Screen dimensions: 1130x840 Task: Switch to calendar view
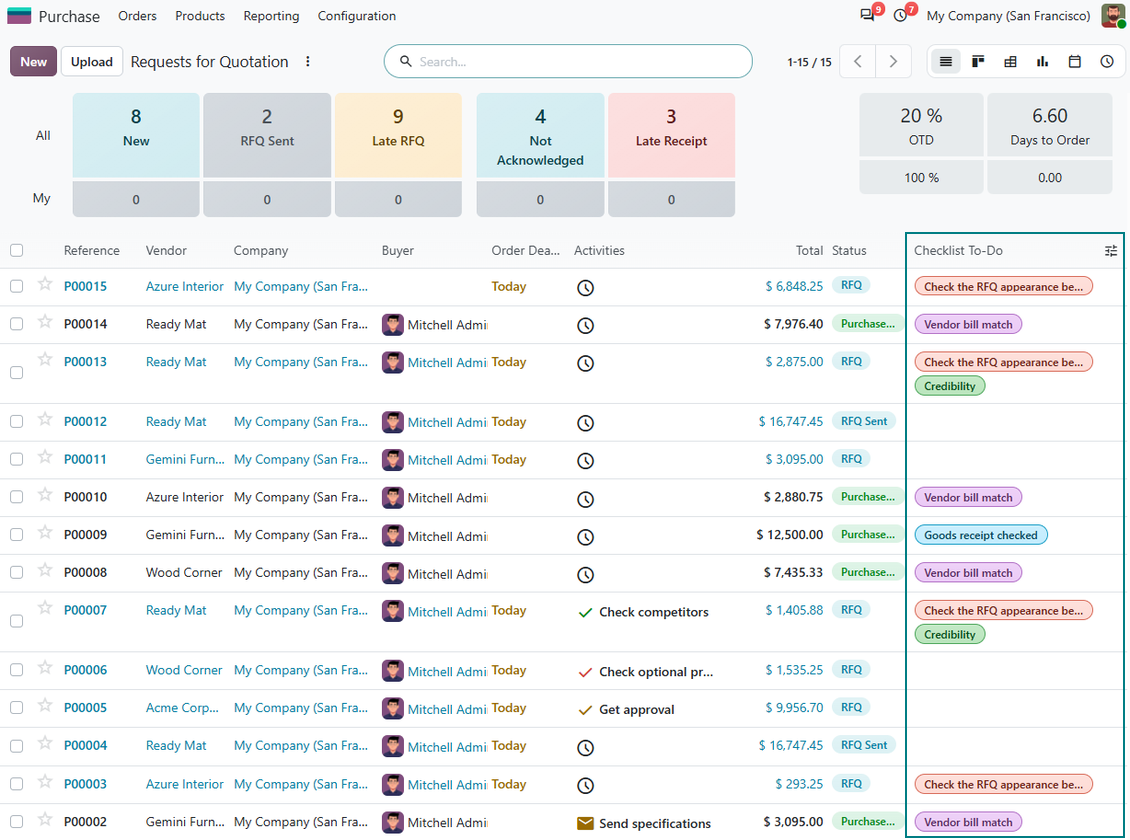1075,62
